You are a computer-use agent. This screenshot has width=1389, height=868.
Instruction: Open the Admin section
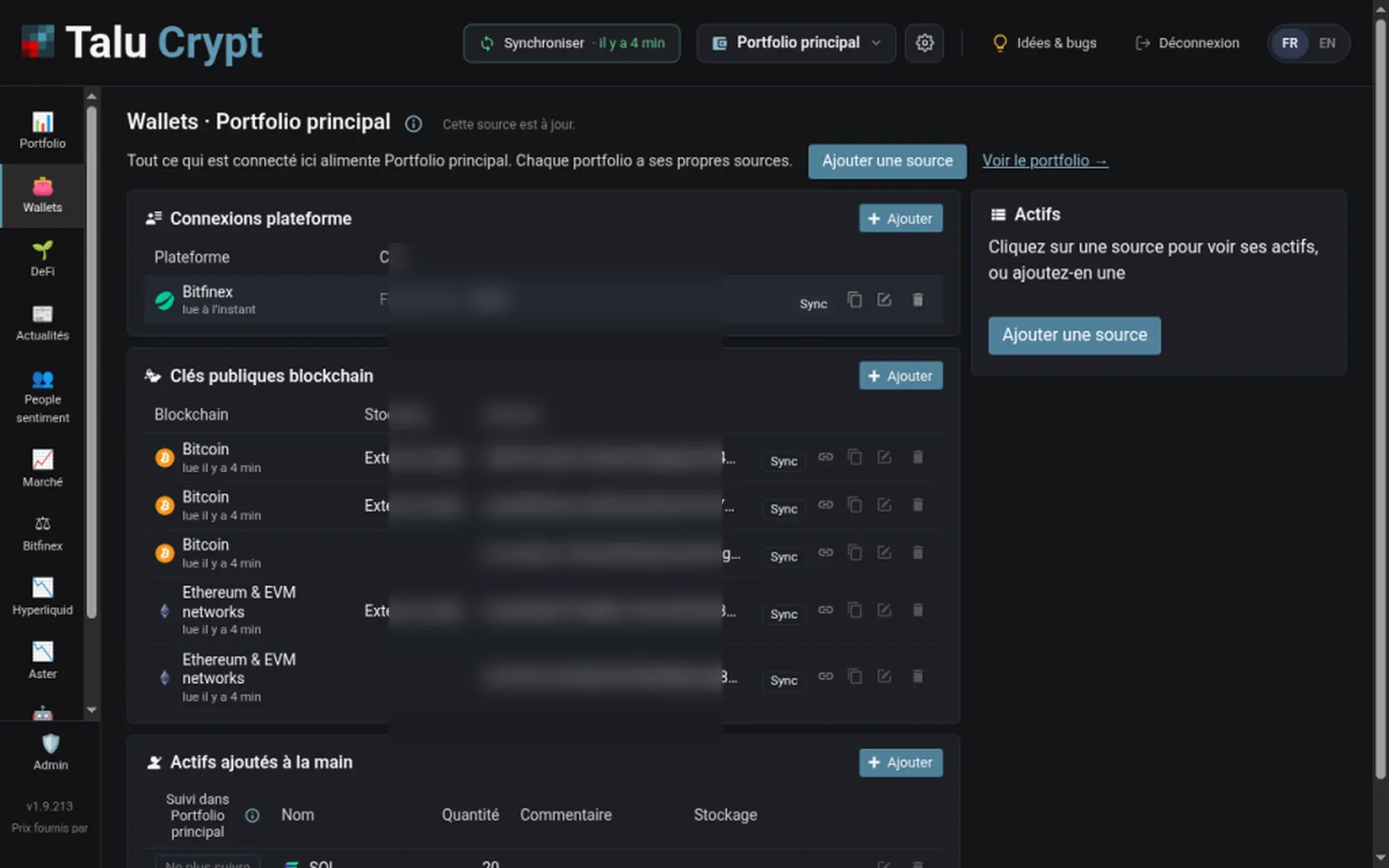tap(51, 752)
